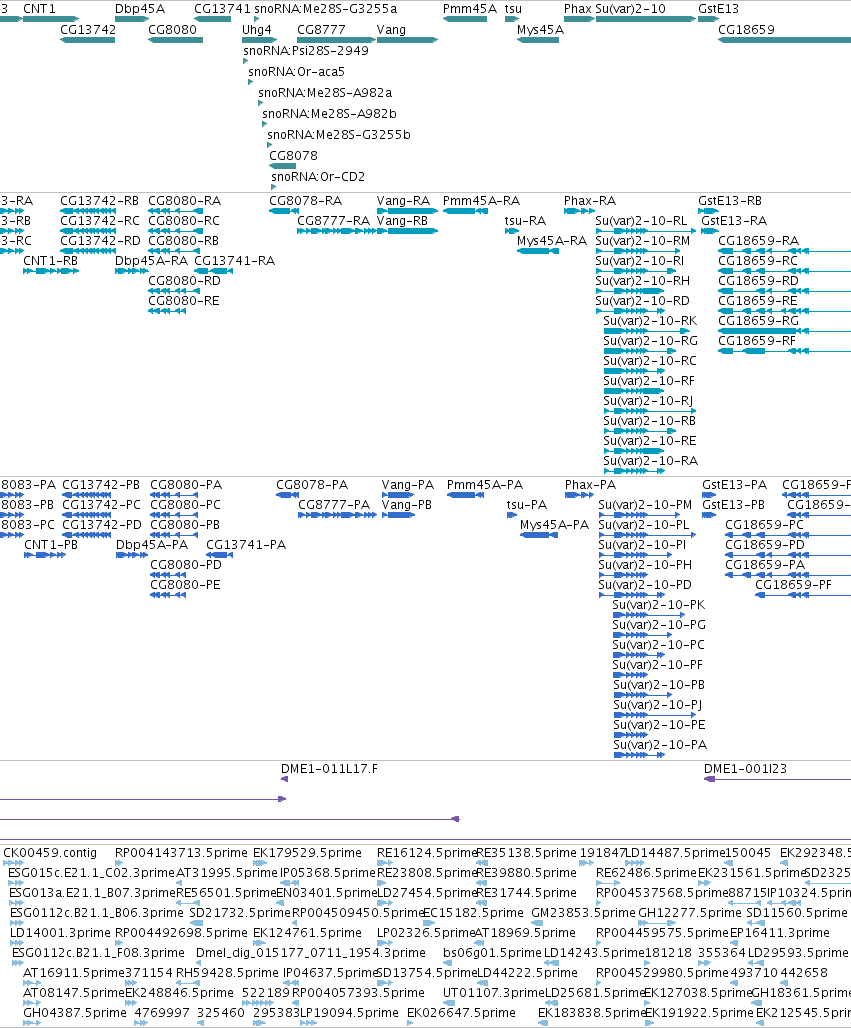
Task: Select the snoRNA:Me28S-G3255b label
Action: click(x=339, y=134)
